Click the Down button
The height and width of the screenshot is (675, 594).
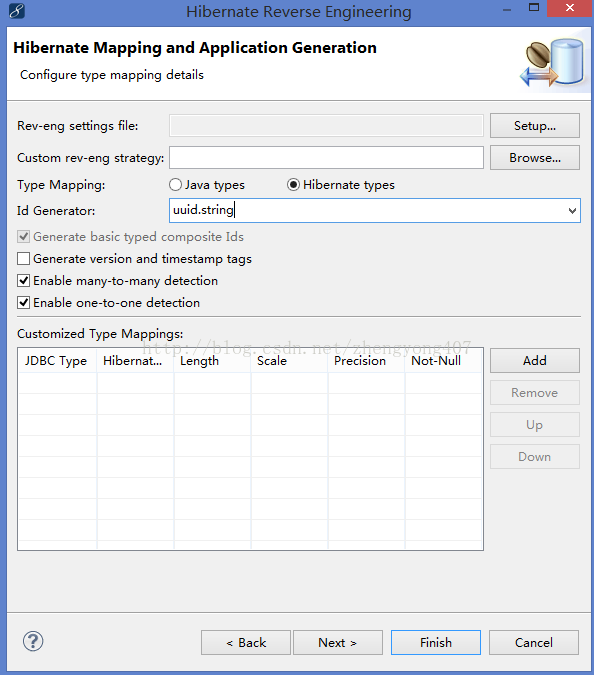point(535,456)
